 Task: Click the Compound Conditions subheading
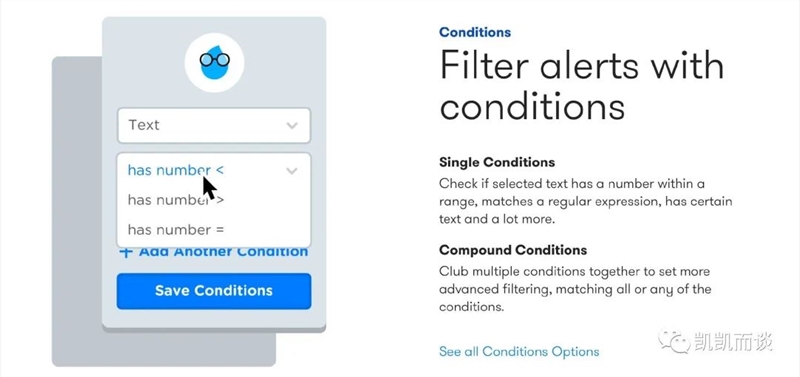[x=513, y=250]
